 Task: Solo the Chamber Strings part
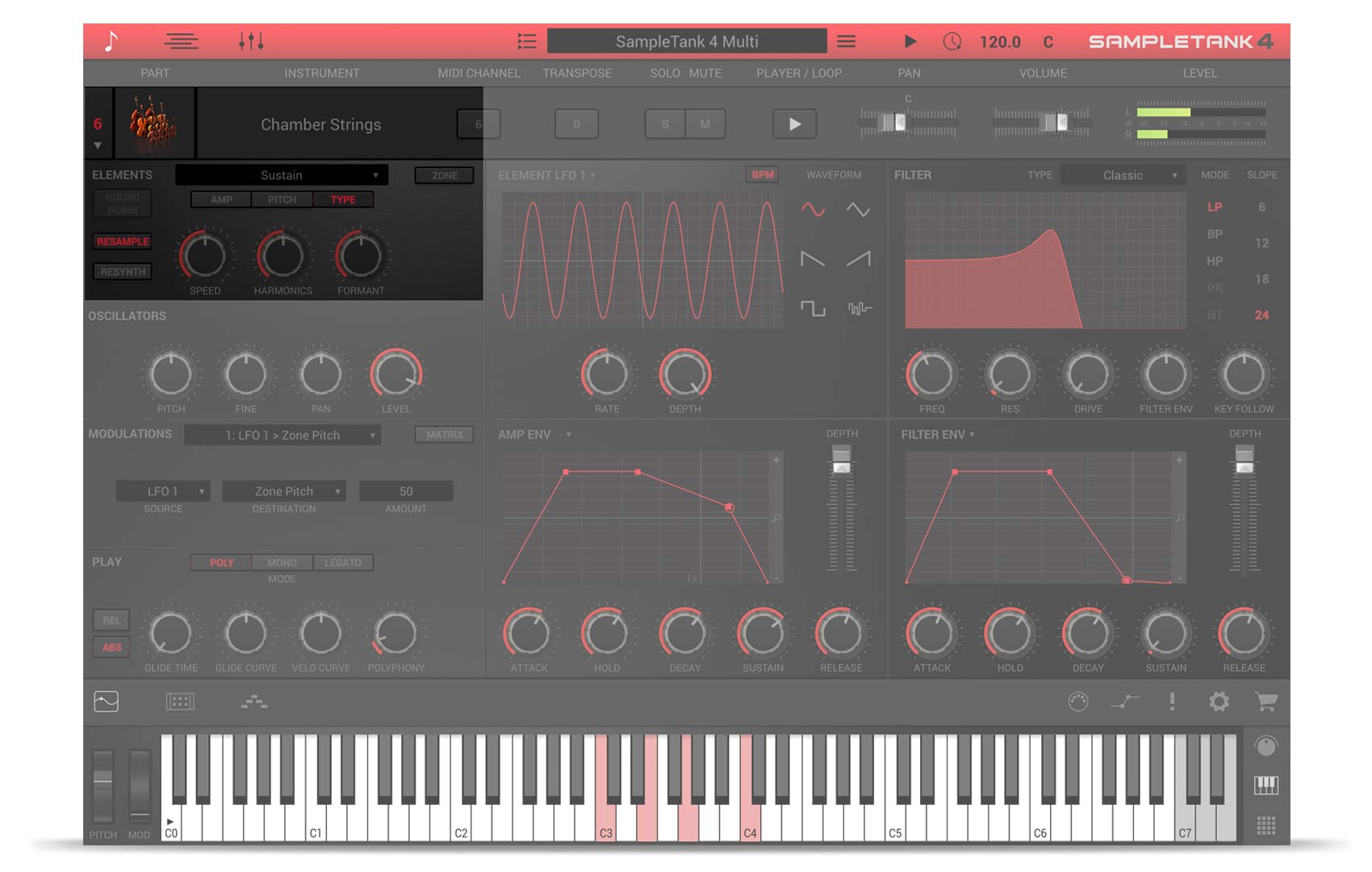coord(665,124)
